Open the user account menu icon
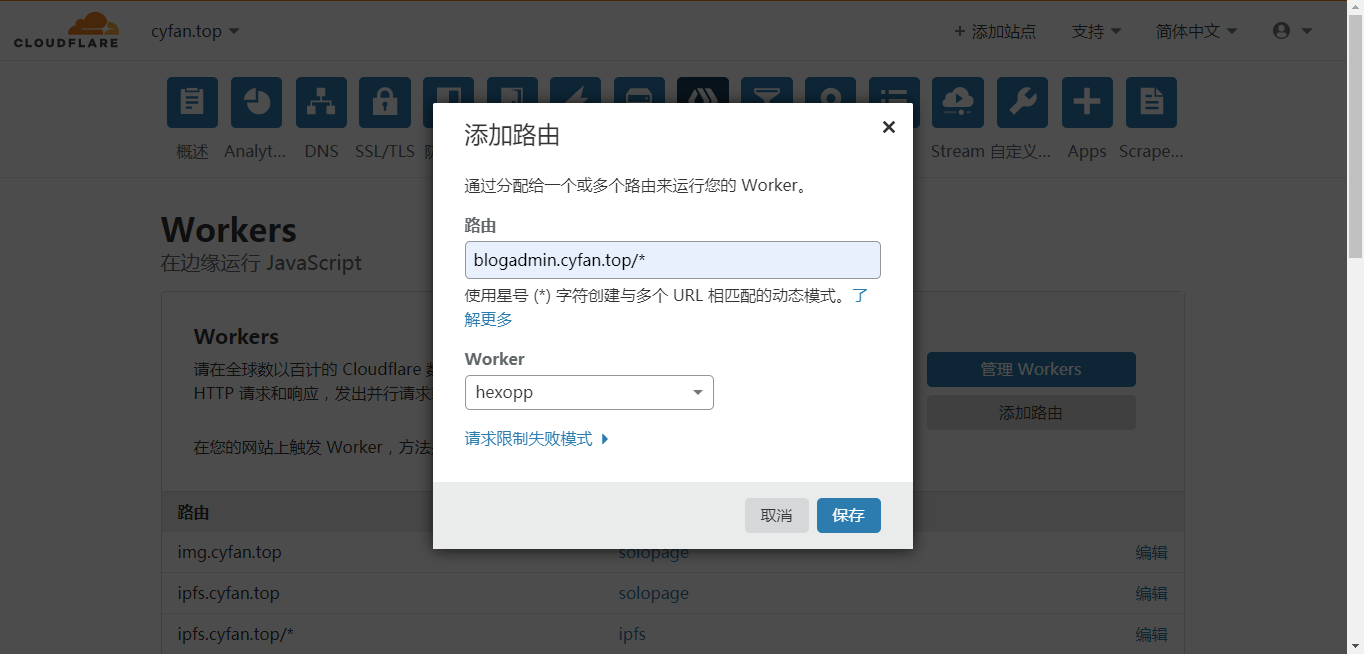Viewport: 1364px width, 654px height. point(1292,31)
